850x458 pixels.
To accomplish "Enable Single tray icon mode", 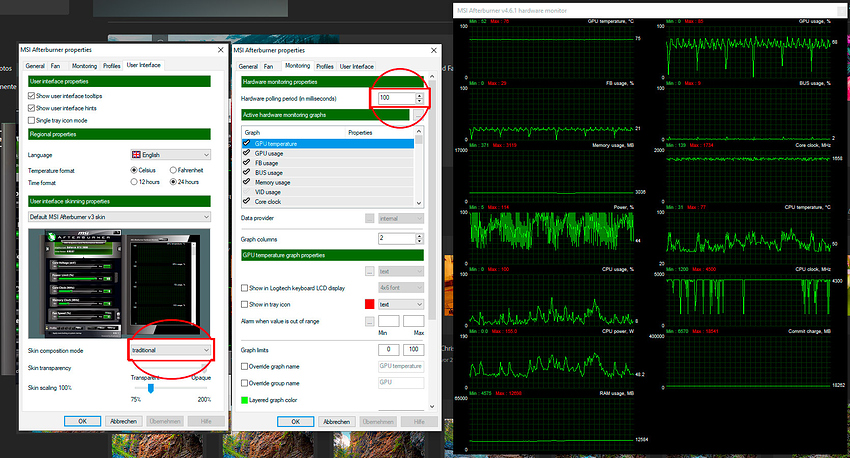I will point(31,120).
